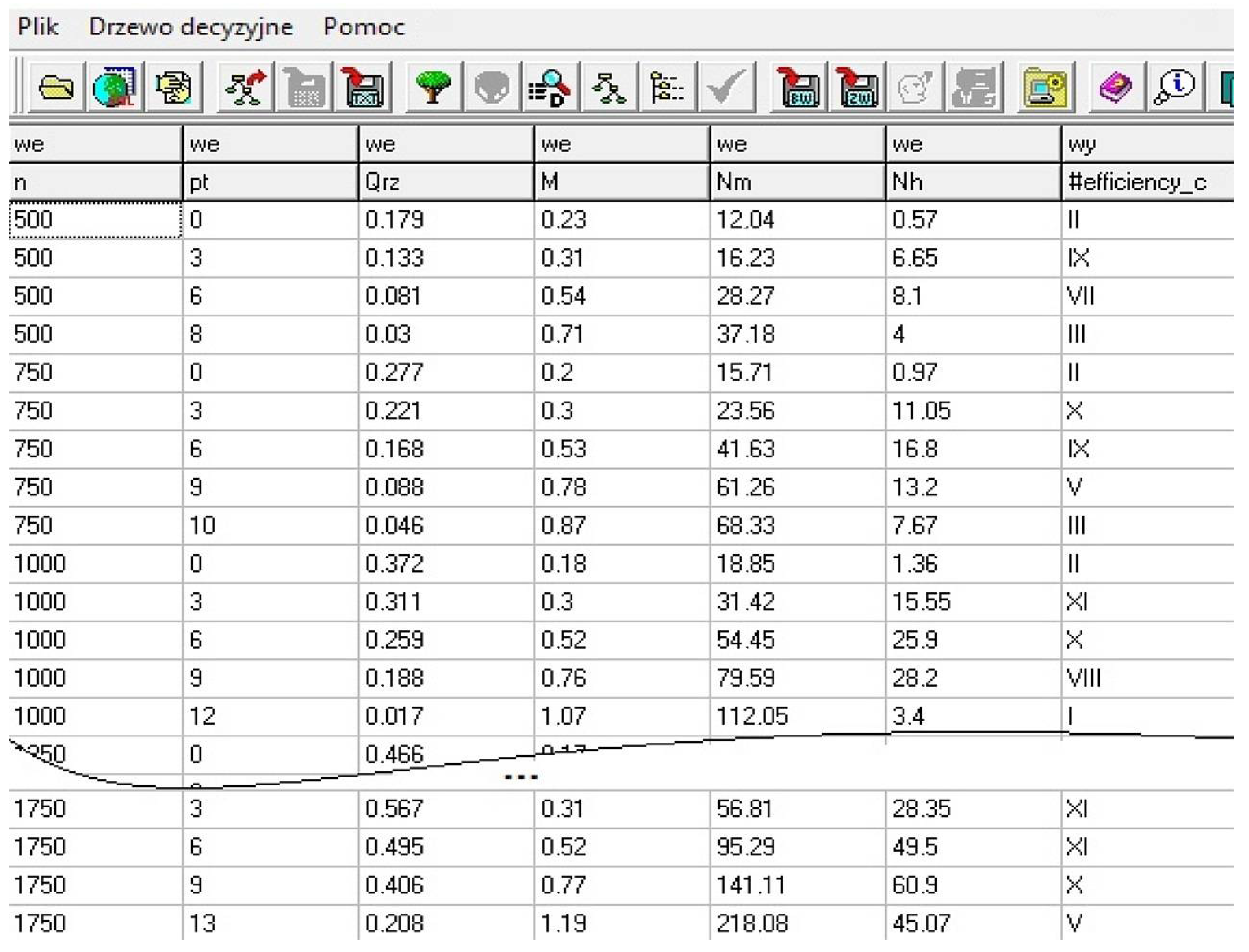Click the folder with computer settings icon
The image size is (1249, 952).
pyautogui.click(x=1045, y=87)
